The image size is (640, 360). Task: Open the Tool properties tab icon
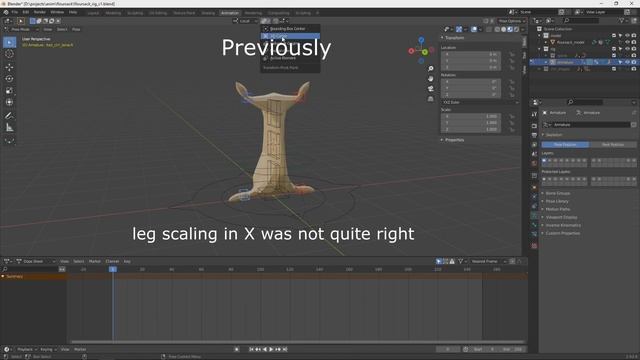[534, 115]
